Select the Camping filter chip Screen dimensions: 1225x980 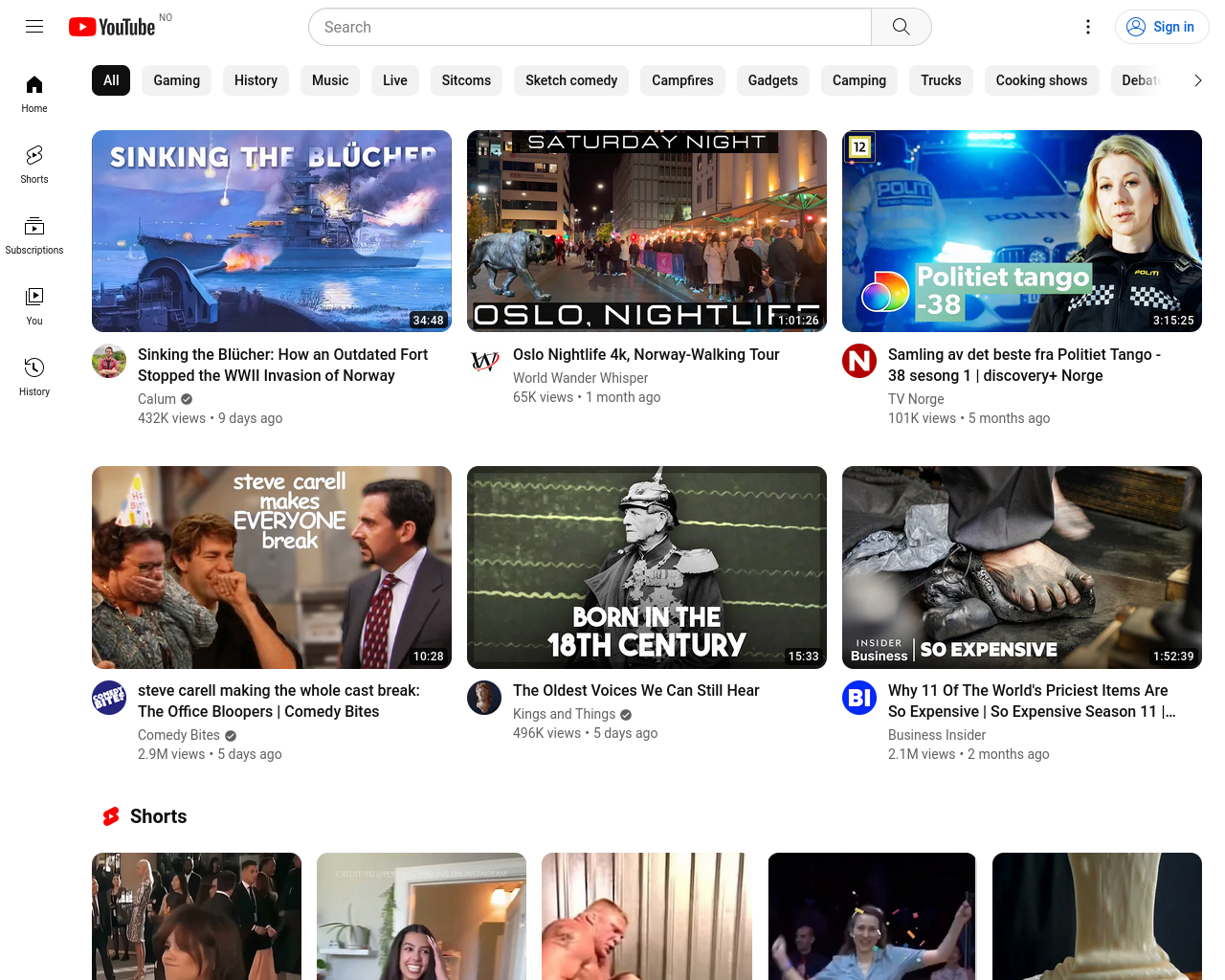pyautogui.click(x=859, y=80)
